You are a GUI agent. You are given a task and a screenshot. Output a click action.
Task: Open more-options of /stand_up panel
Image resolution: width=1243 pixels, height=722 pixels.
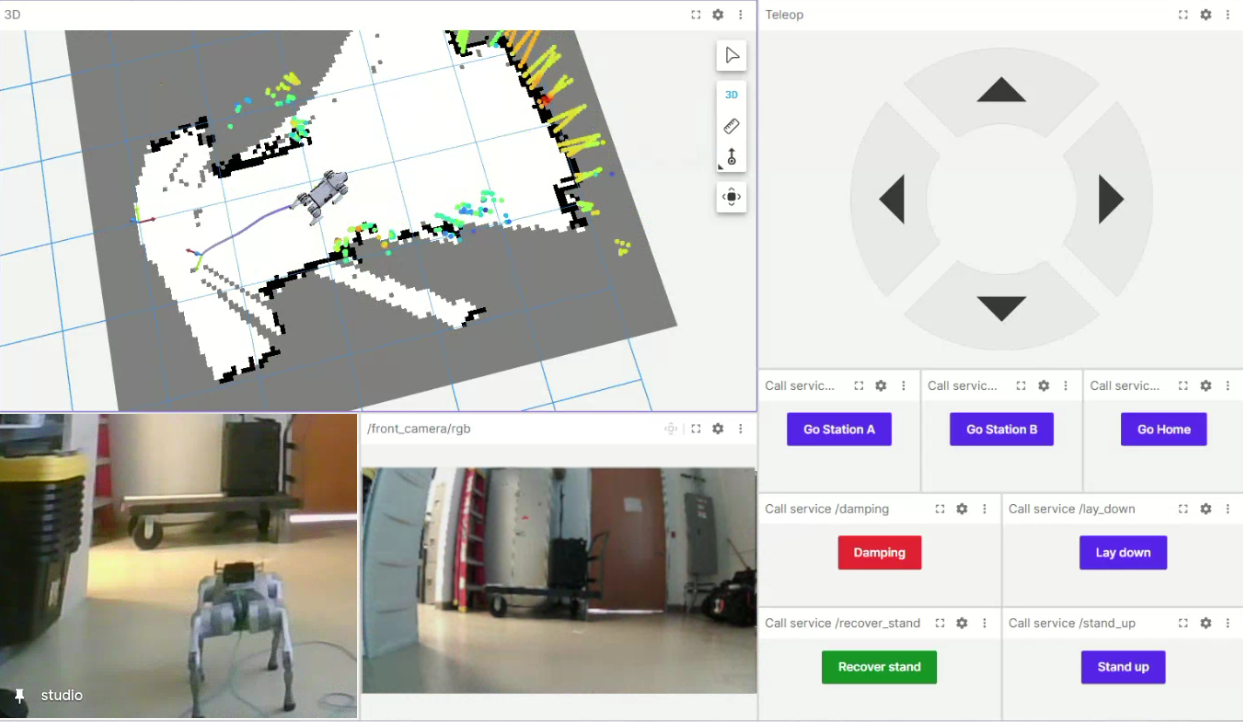(1228, 623)
